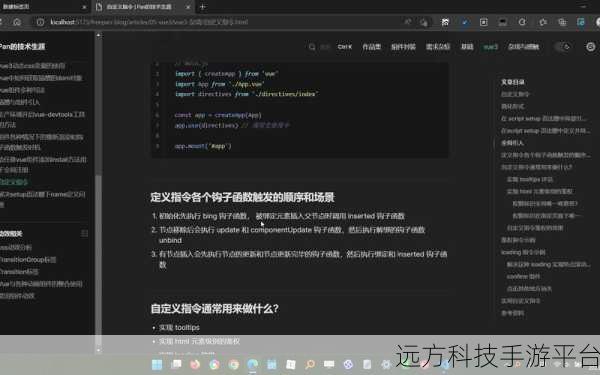Open Settings gear in the taskbar

[386, 365]
